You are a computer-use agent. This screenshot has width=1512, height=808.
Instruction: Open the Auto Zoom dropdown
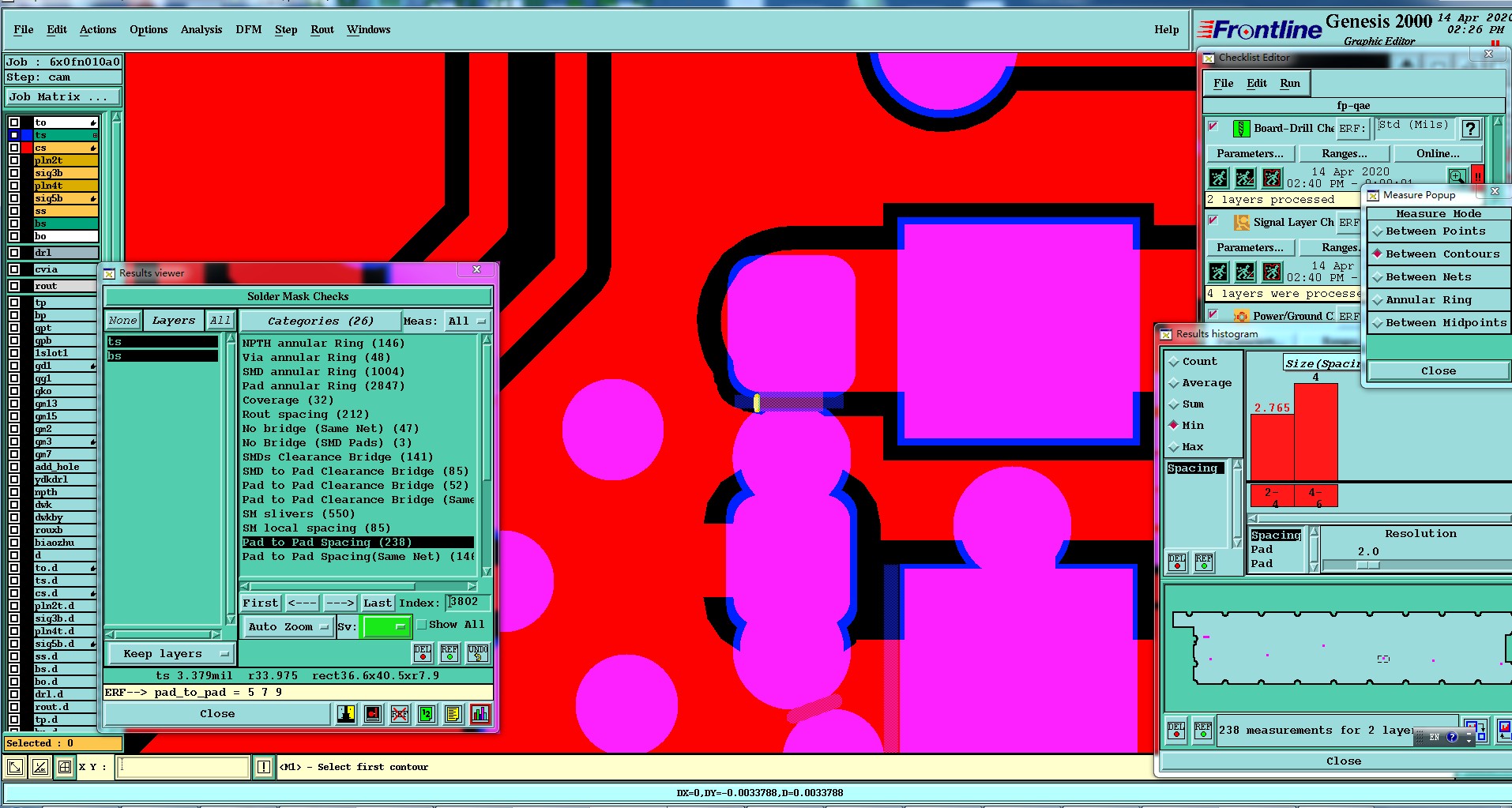(288, 627)
